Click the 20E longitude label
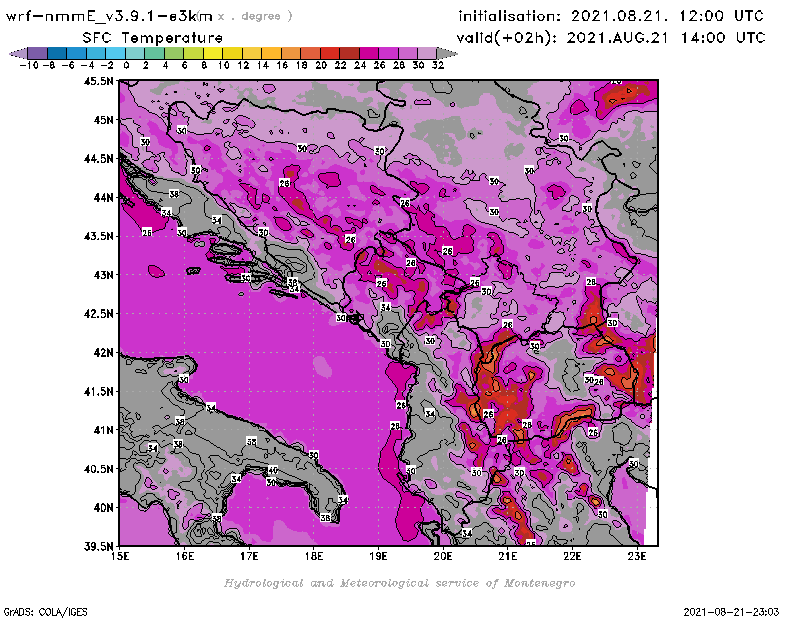This screenshot has width=800, height=618. pos(443,556)
